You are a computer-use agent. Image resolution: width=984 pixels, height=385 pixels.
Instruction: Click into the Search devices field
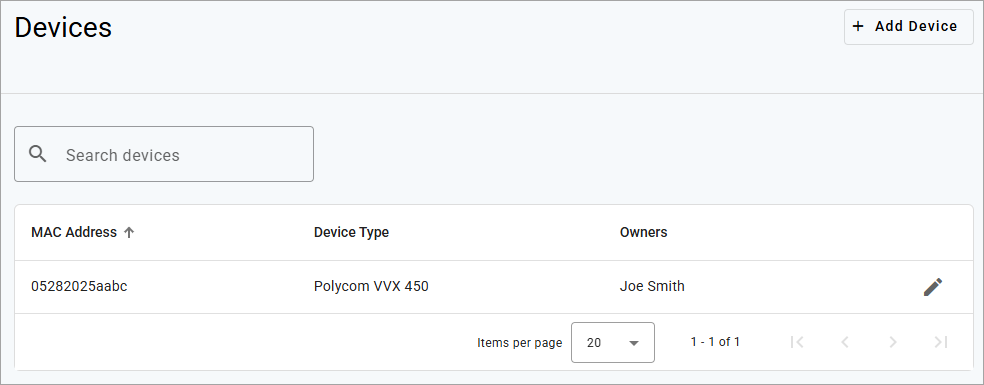[x=164, y=155]
